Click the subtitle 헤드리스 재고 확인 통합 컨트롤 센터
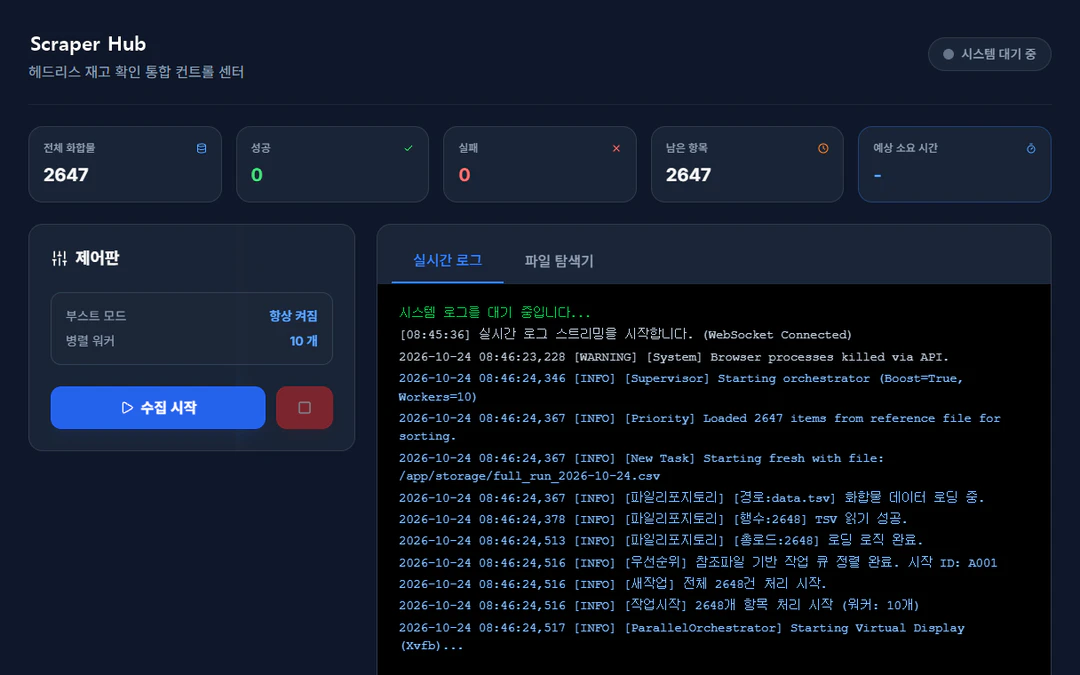Screen dimensions: 1080x675 [136, 72]
